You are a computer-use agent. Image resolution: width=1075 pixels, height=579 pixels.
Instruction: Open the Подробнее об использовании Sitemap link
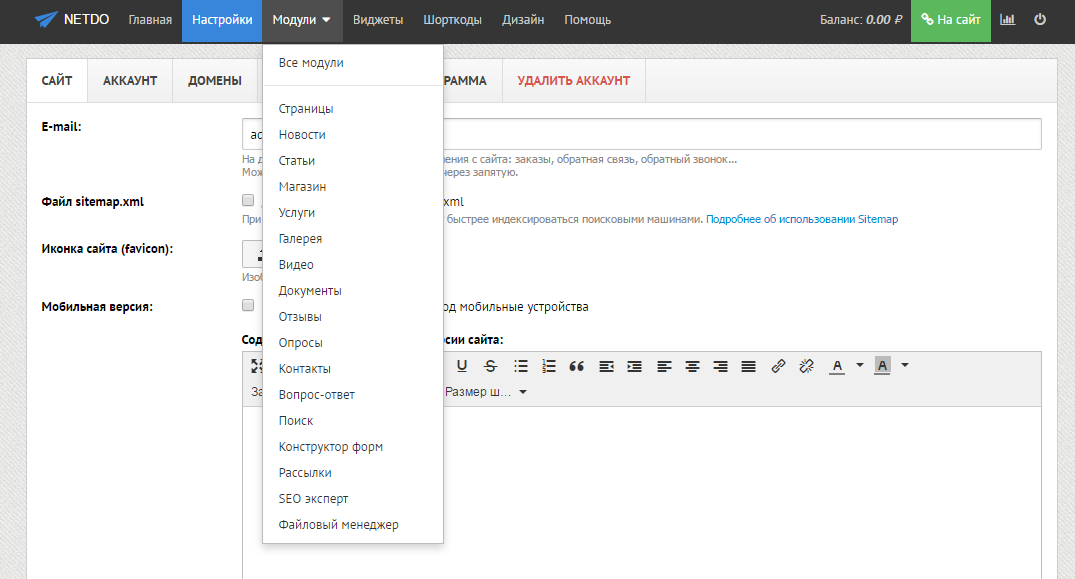tap(802, 219)
